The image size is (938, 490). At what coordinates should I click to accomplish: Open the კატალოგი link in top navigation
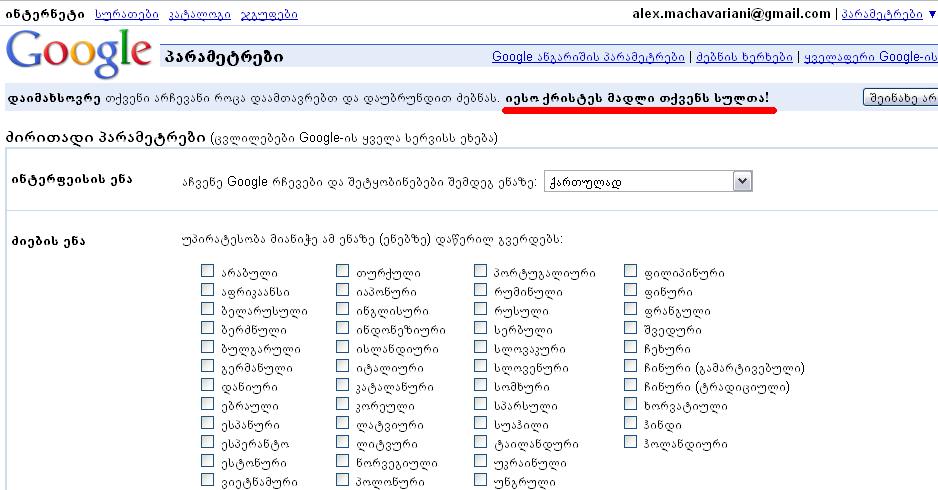click(x=199, y=14)
